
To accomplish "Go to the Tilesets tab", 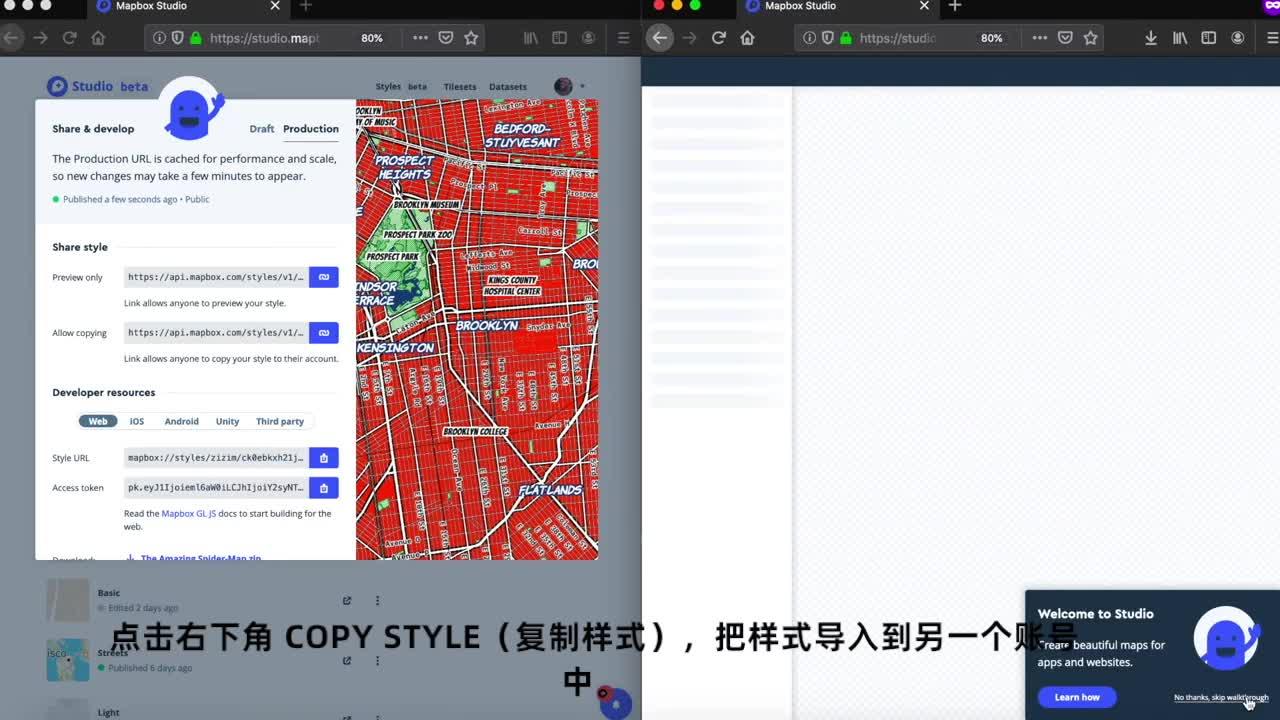I will tap(459, 86).
